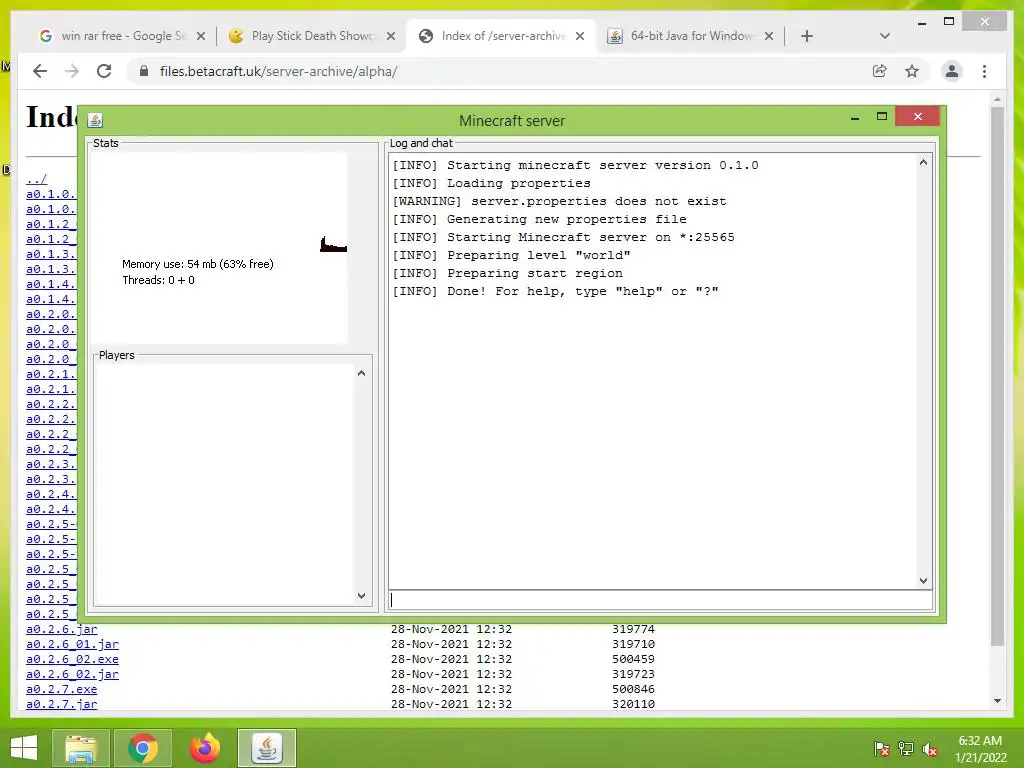
Task: Switch to Chrome from the taskbar
Action: coord(142,748)
